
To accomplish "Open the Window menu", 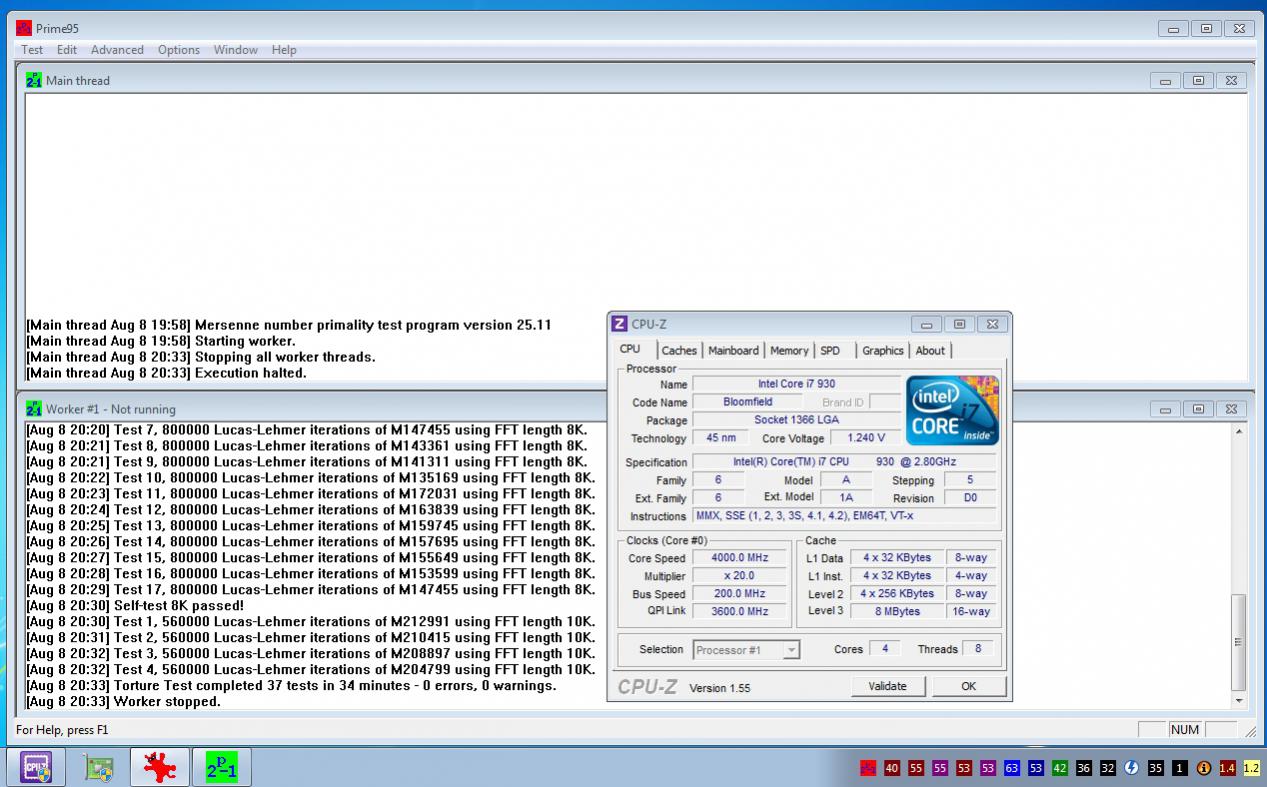I will click(x=236, y=50).
